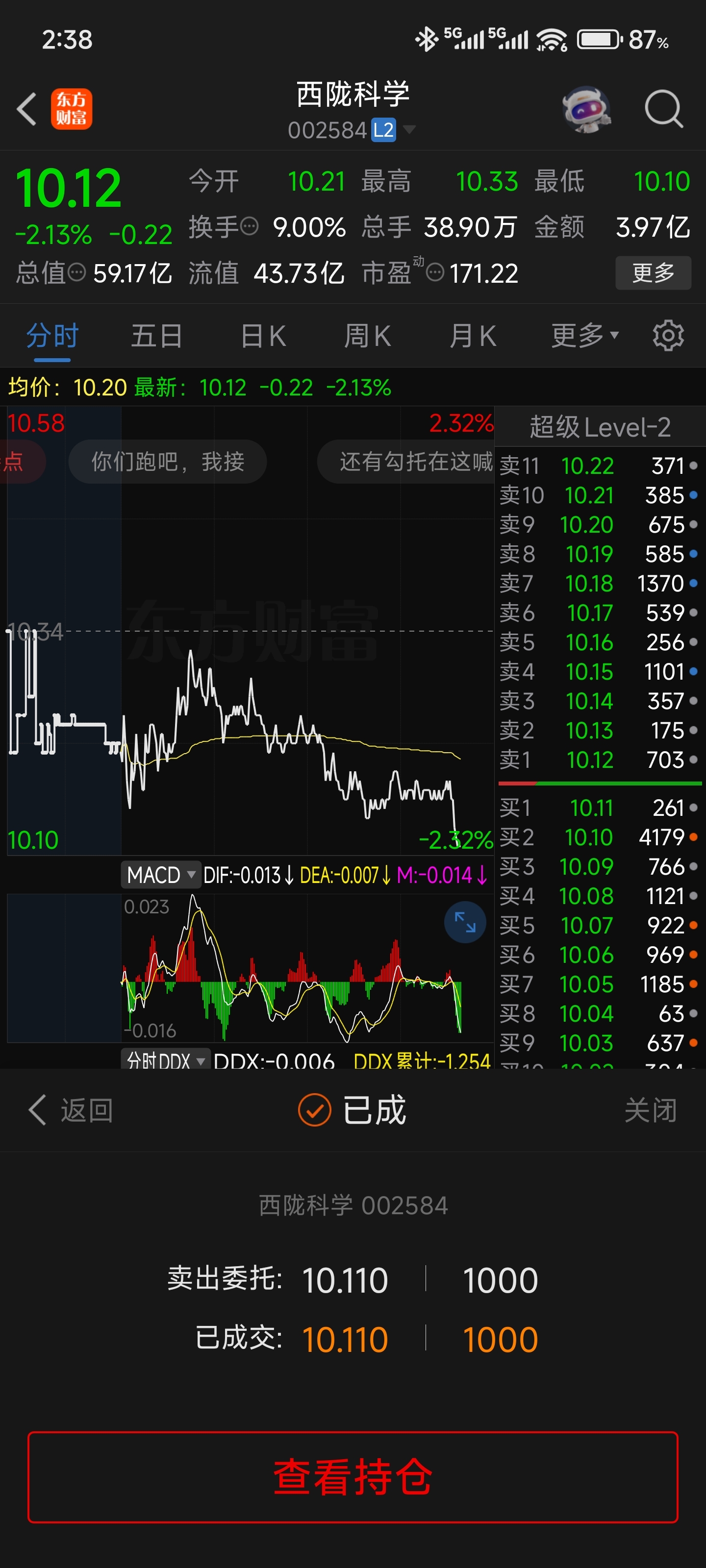Tap the 更多 button under 金额
Viewport: 706px width, 1568px height.
click(653, 273)
